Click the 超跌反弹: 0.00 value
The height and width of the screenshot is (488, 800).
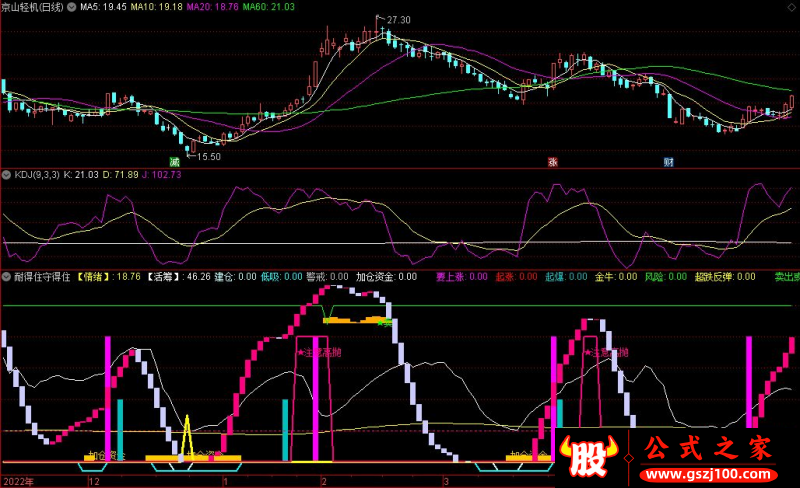725,277
